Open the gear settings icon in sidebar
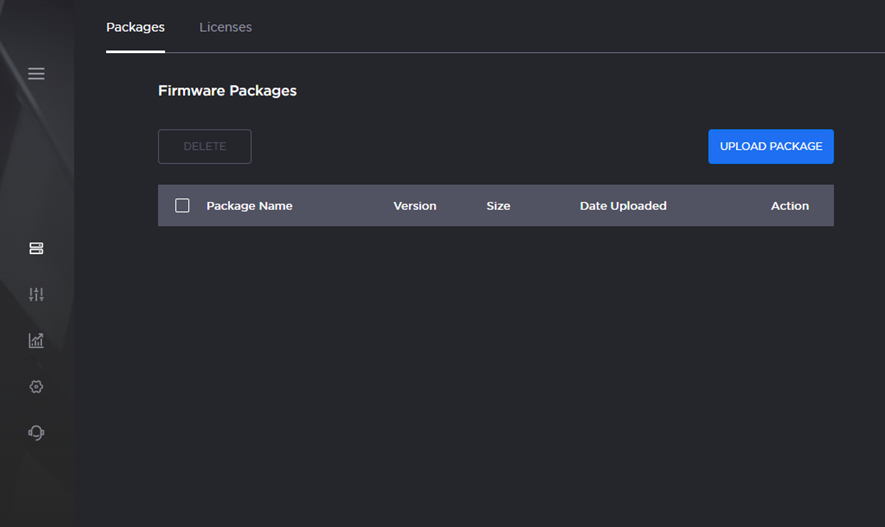 (36, 387)
